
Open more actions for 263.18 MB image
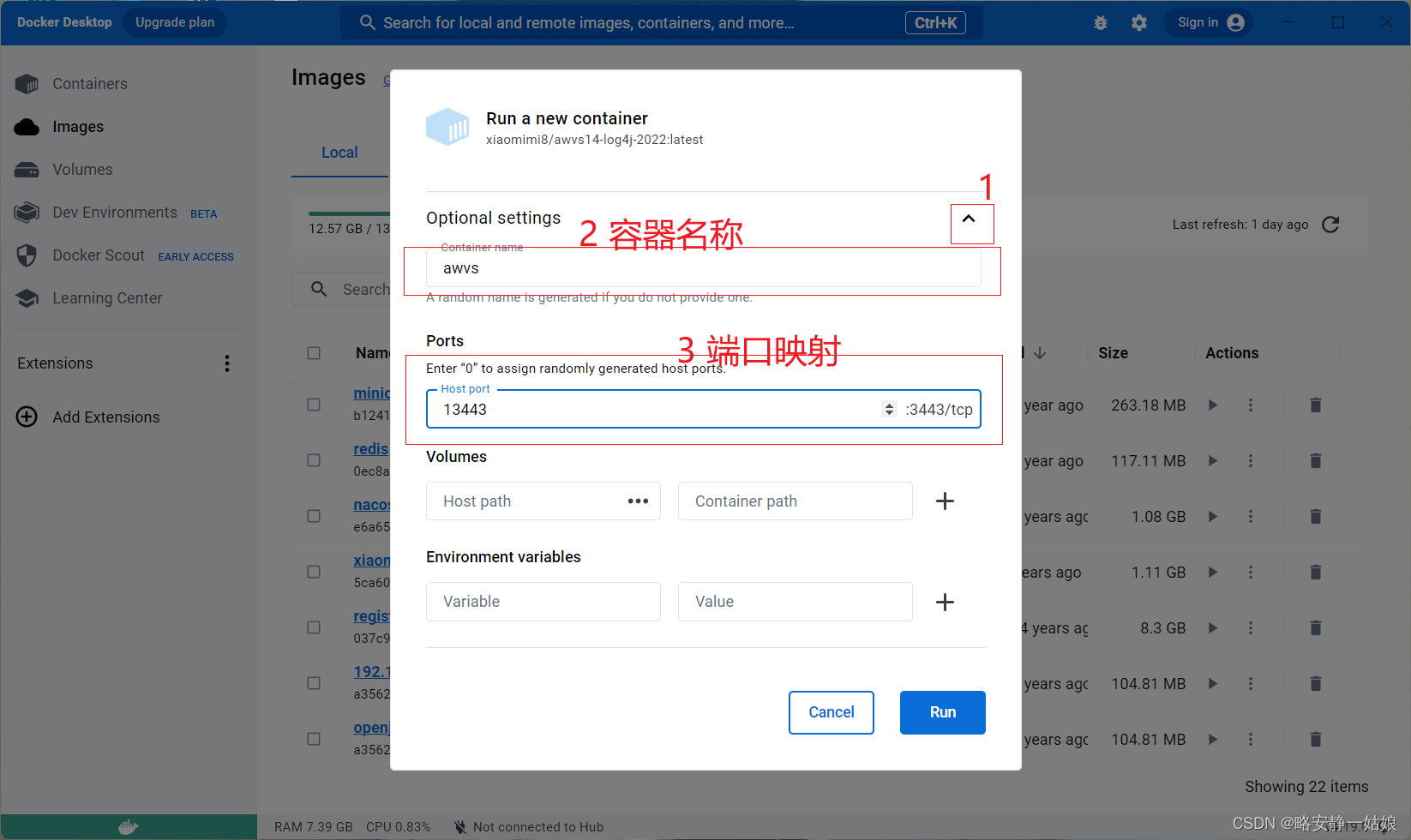tap(1251, 405)
